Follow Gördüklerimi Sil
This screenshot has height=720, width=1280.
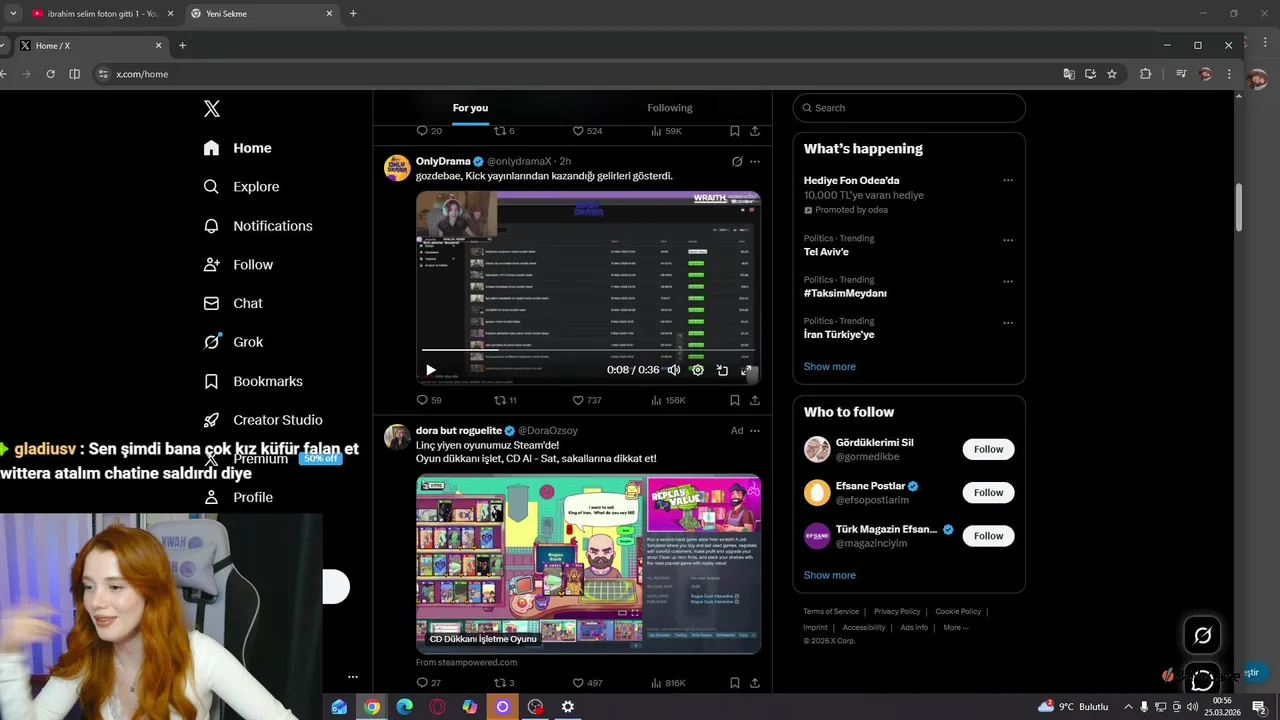point(988,450)
